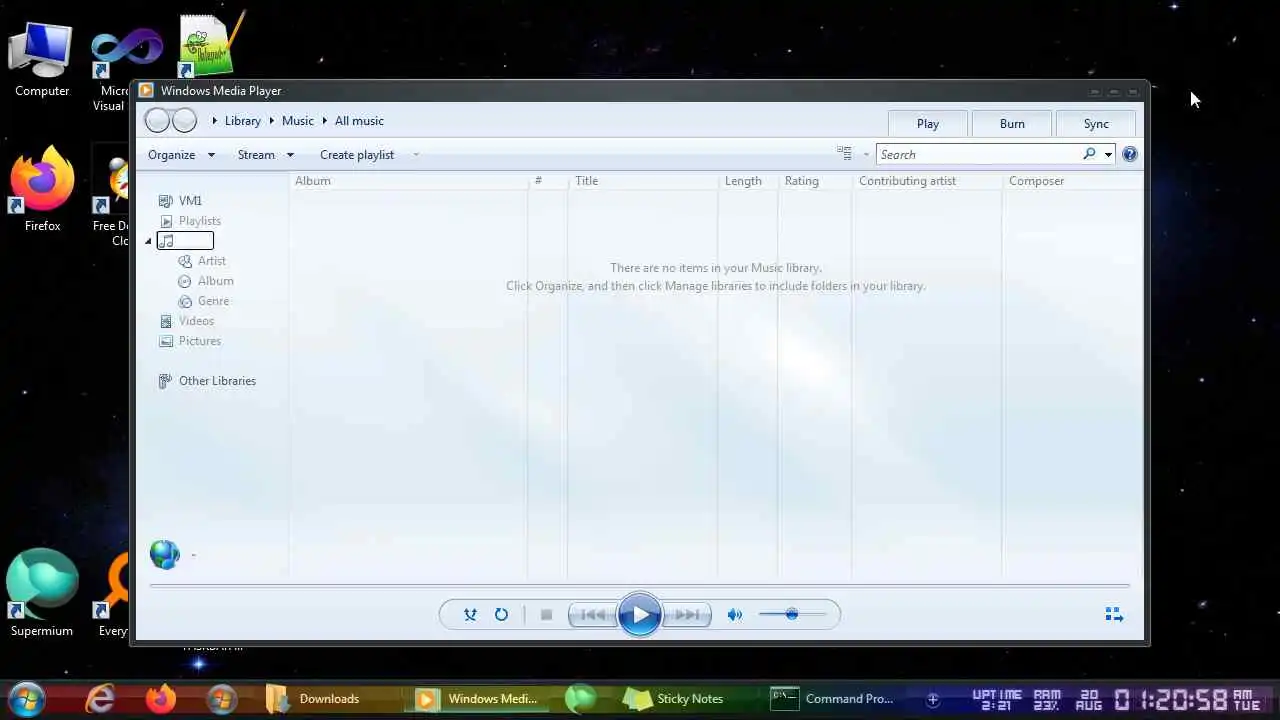Open the search options dropdown arrow
The image size is (1280, 720).
click(x=1108, y=155)
